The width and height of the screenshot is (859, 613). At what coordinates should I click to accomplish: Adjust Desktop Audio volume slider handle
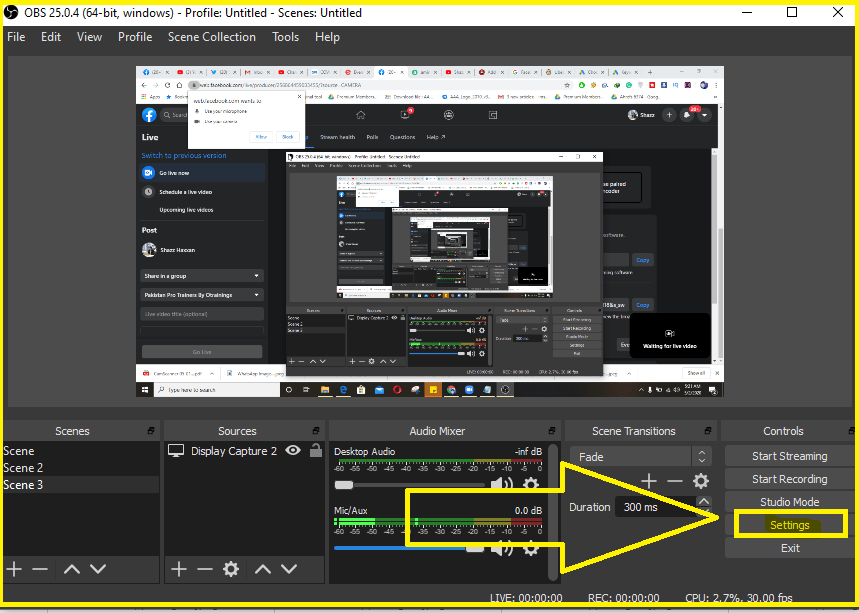click(343, 485)
